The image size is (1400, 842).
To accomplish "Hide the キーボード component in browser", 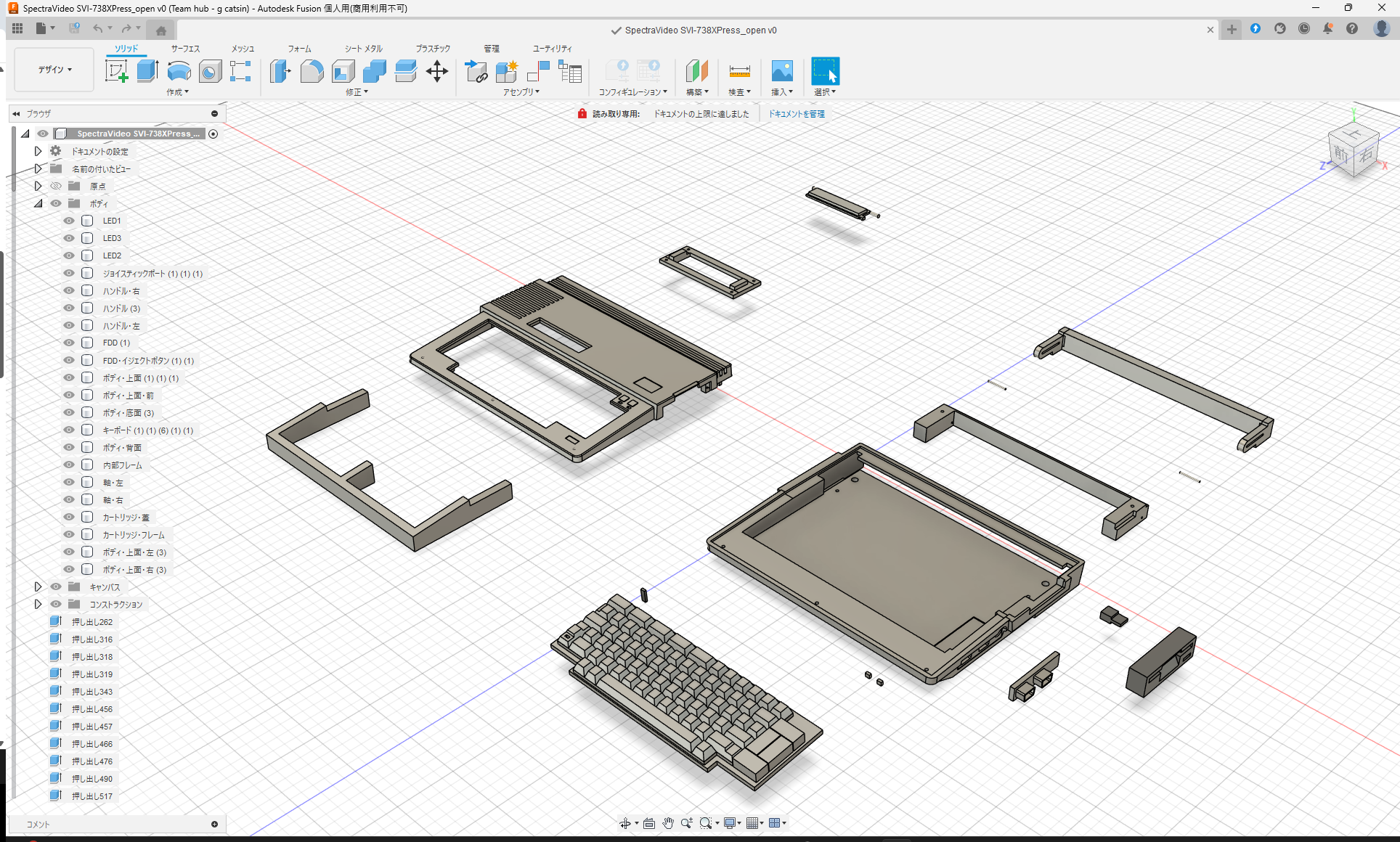I will point(68,430).
